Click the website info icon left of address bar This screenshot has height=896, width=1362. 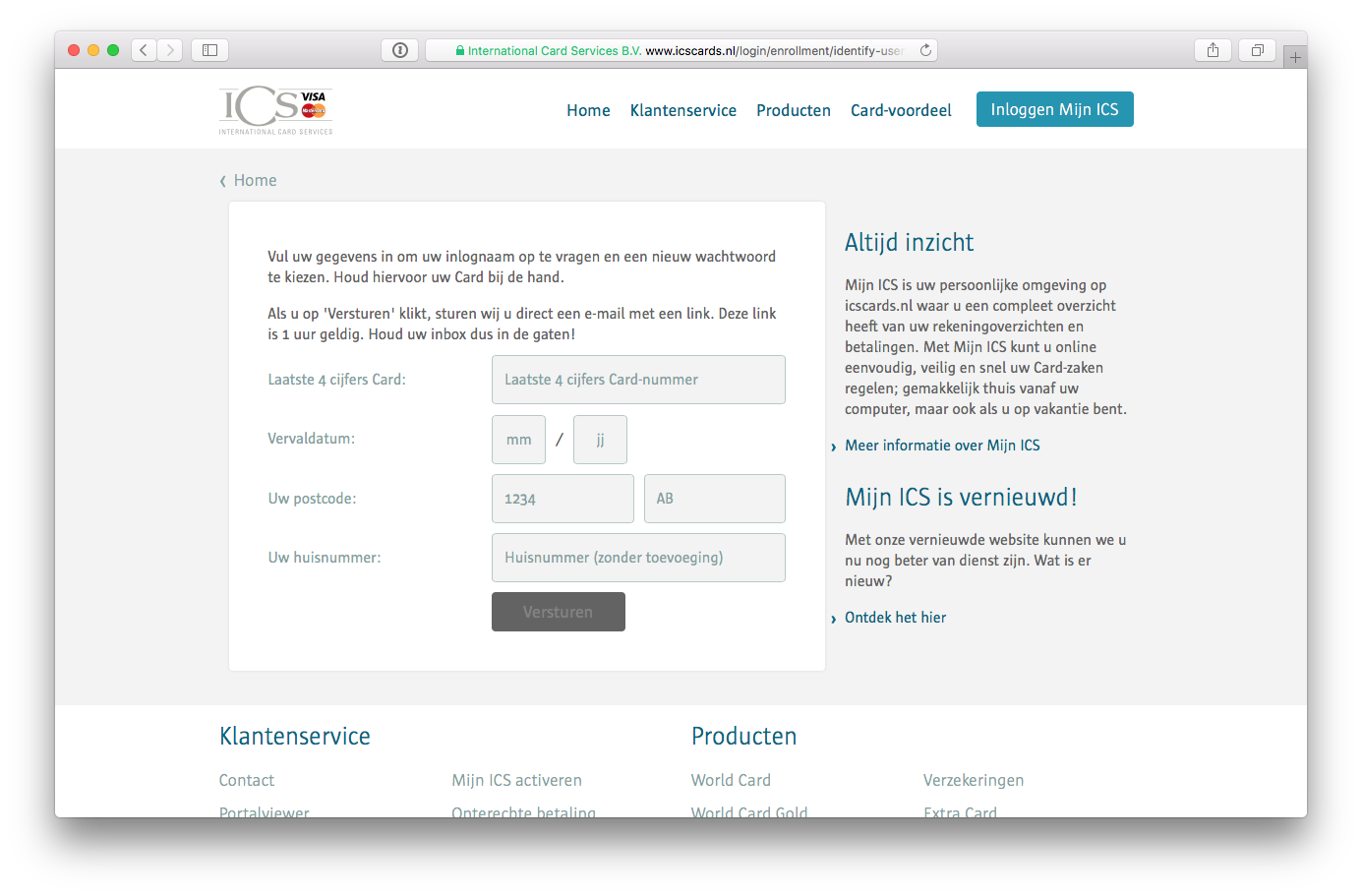click(x=400, y=50)
